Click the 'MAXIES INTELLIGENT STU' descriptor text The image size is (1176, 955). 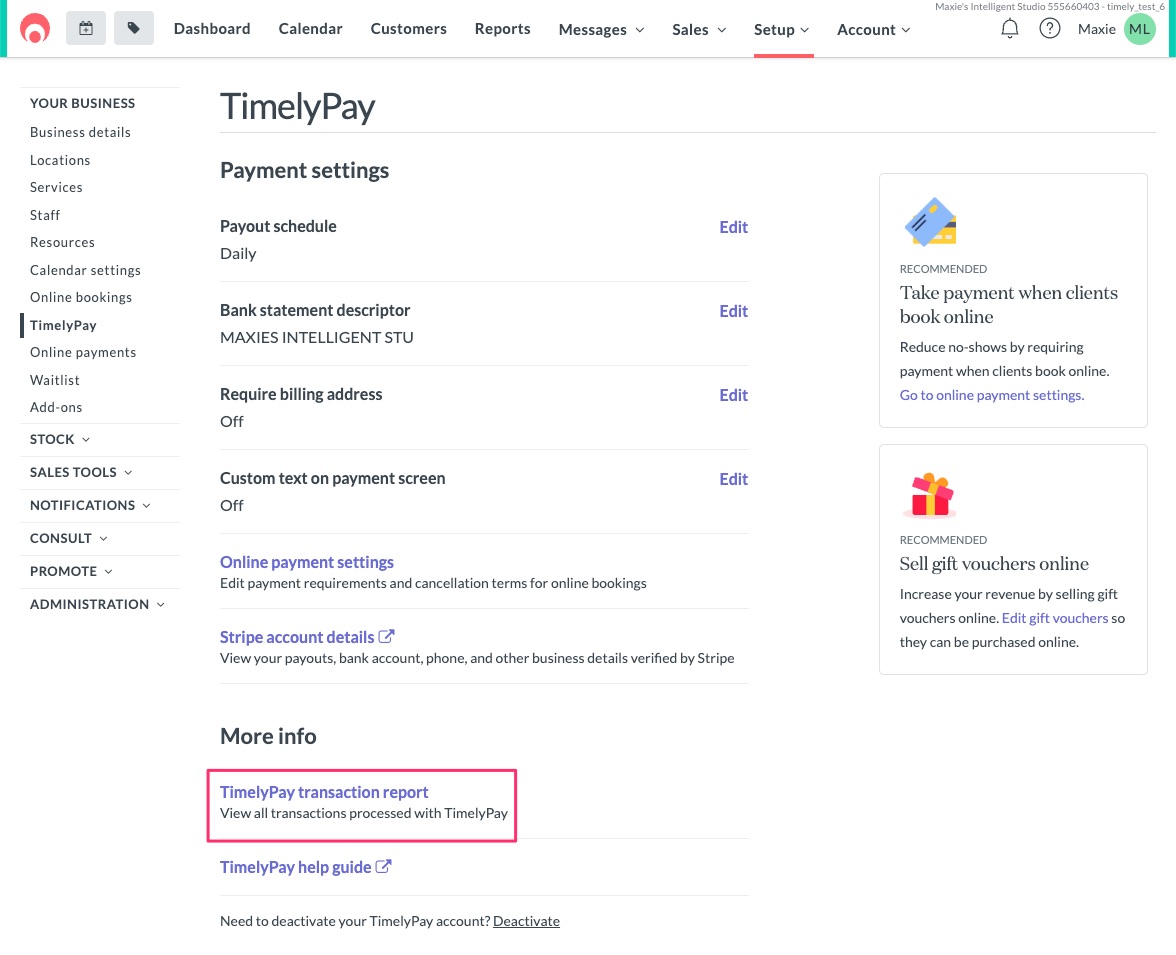click(x=316, y=338)
